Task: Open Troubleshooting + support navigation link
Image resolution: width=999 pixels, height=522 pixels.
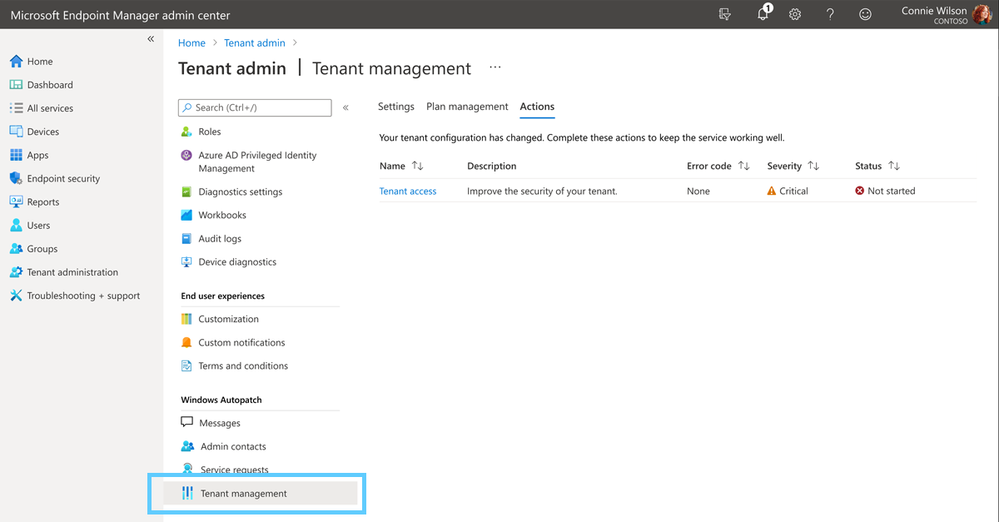Action: pos(82,296)
